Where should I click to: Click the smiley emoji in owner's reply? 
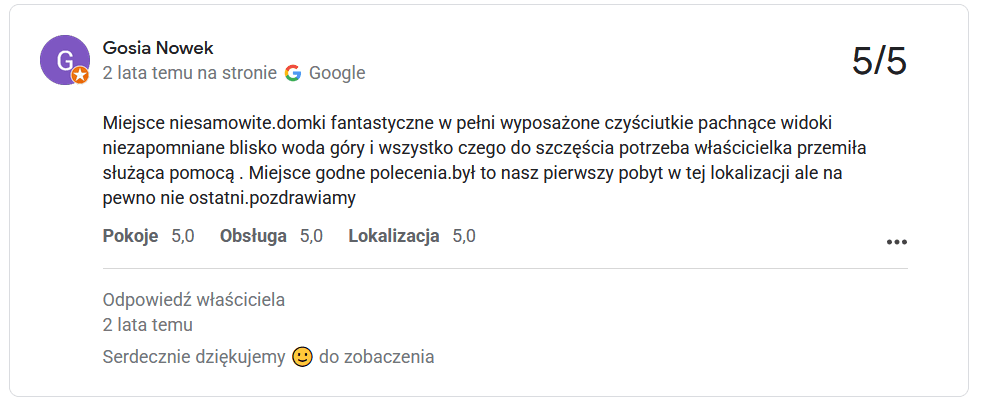[302, 357]
